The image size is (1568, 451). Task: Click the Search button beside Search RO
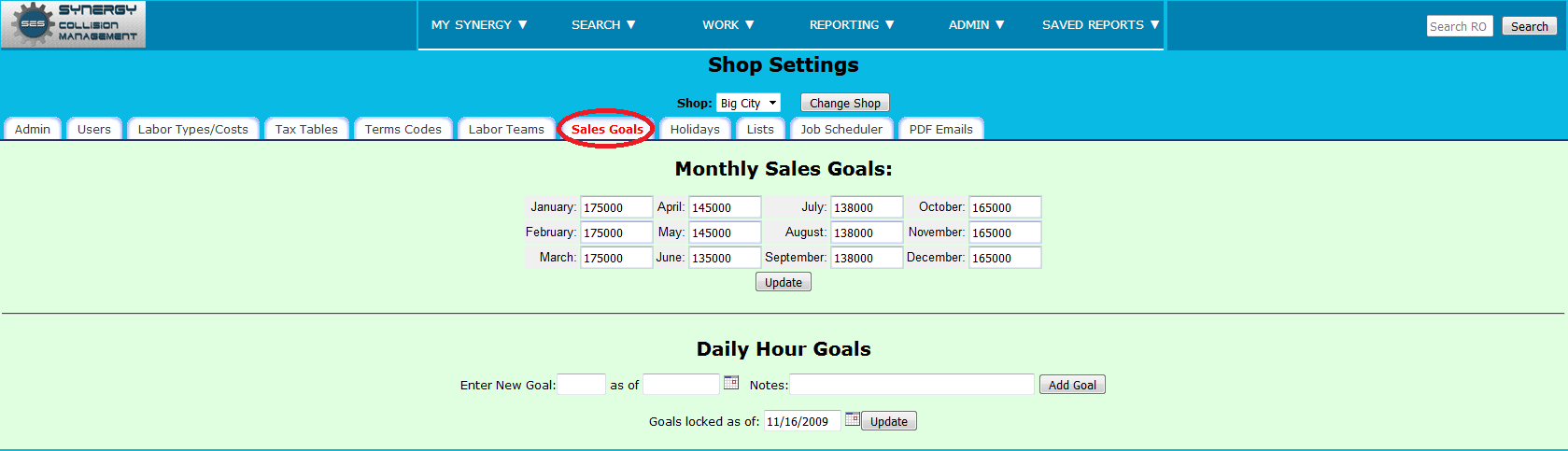1530,26
